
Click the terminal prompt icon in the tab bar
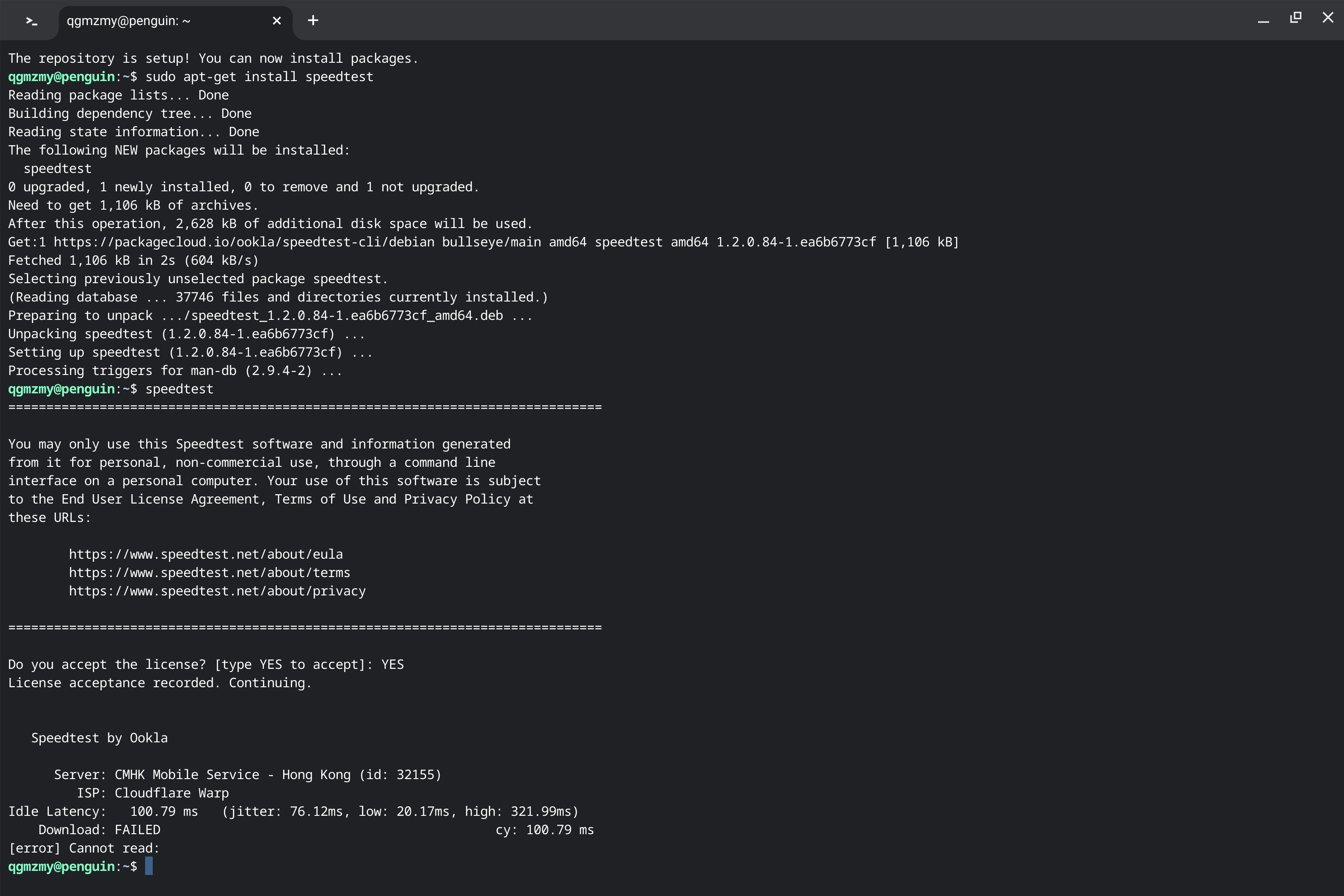(x=31, y=21)
